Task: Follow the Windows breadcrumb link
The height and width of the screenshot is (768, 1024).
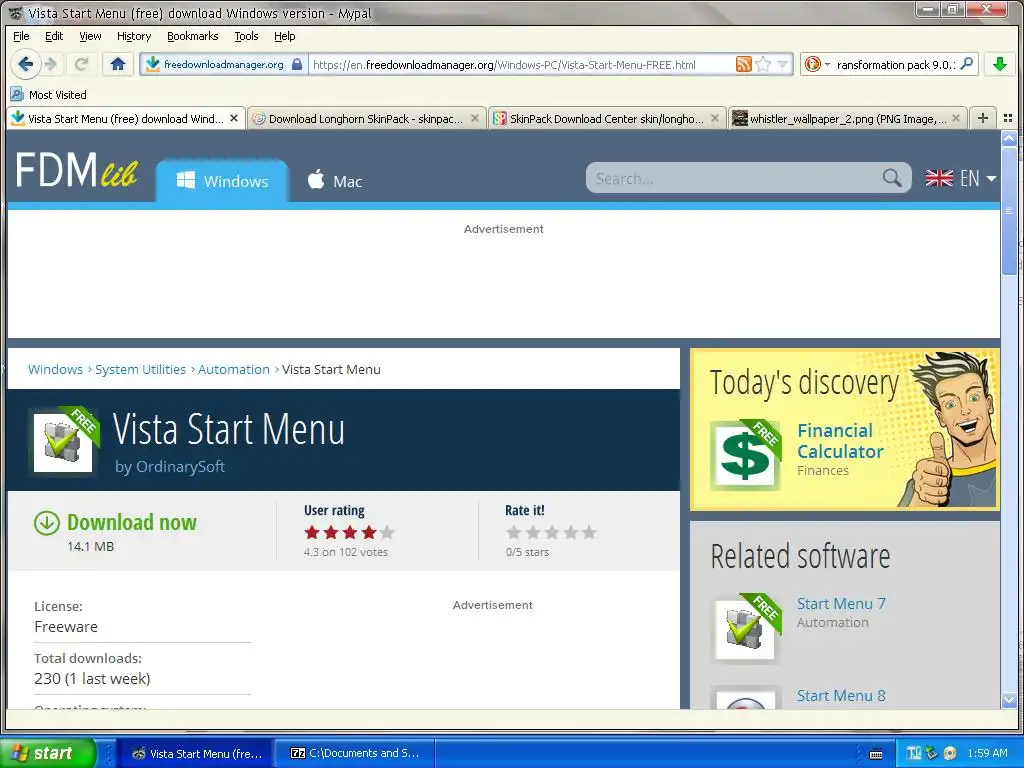Action: pos(56,369)
